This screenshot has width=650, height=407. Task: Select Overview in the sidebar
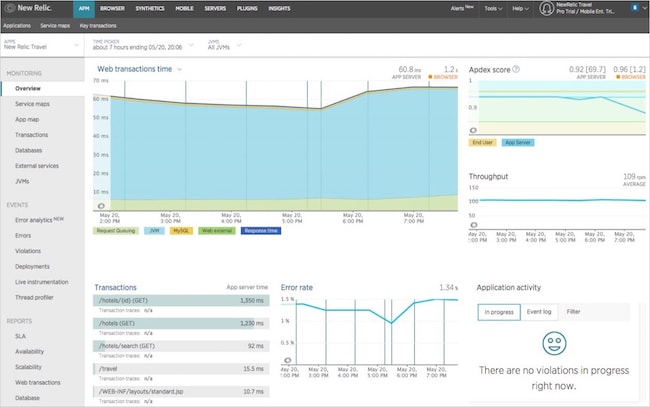coord(42,89)
